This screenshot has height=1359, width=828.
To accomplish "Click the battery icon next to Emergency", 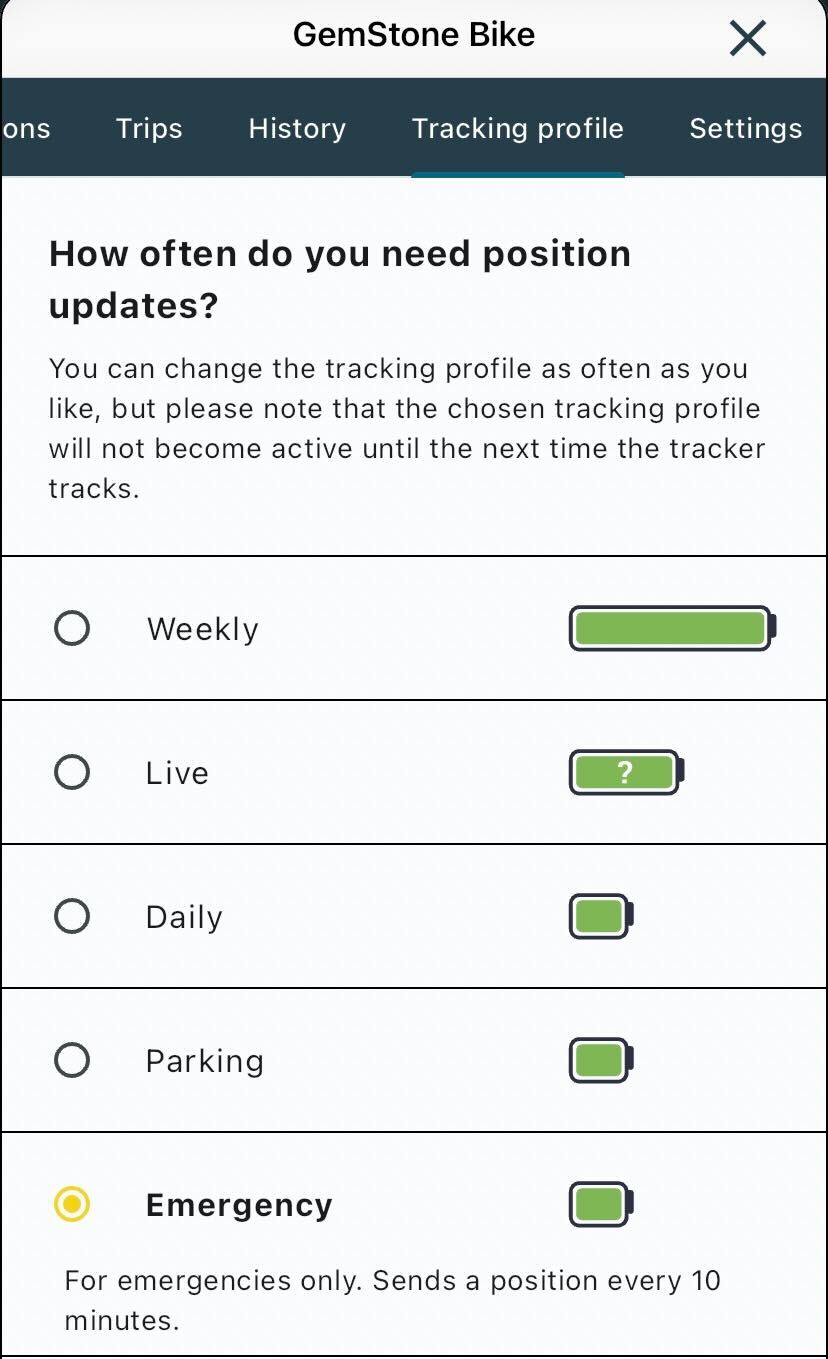I will coord(598,1204).
